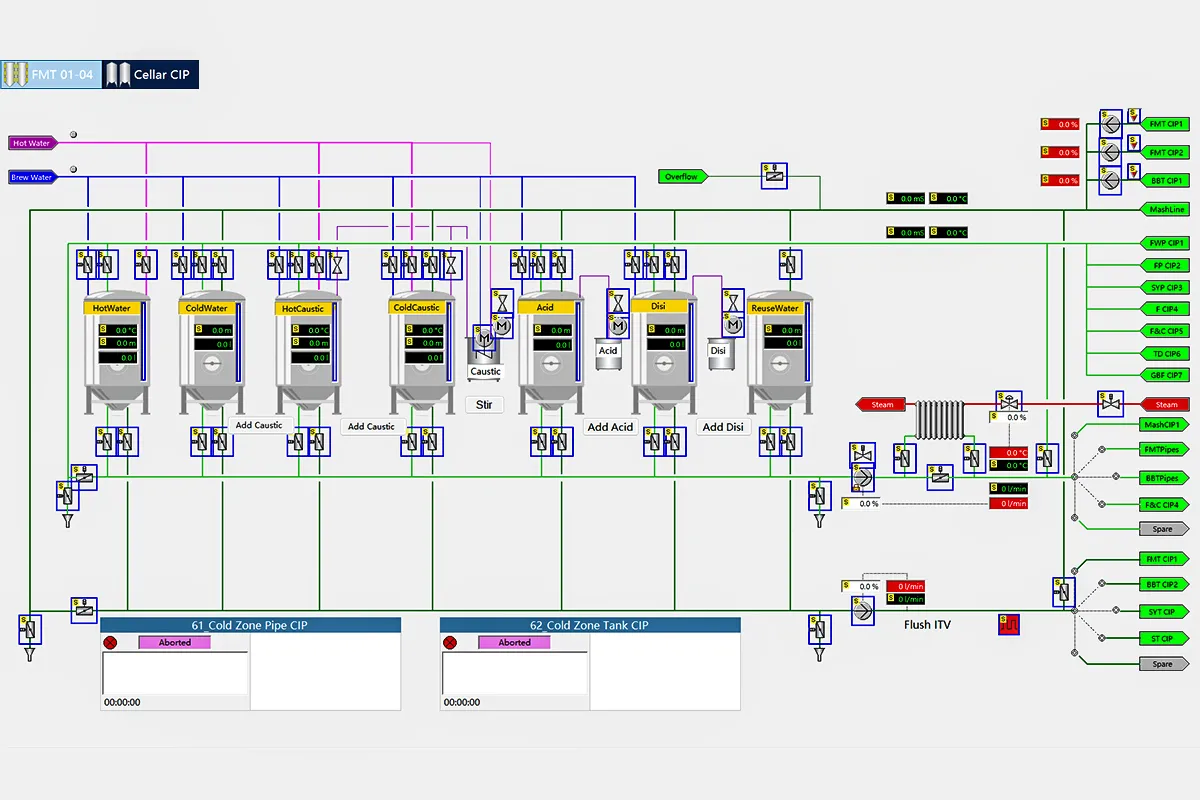Select the BBT CIP1 supply pump
This screenshot has width=1200, height=800.
tap(1110, 180)
